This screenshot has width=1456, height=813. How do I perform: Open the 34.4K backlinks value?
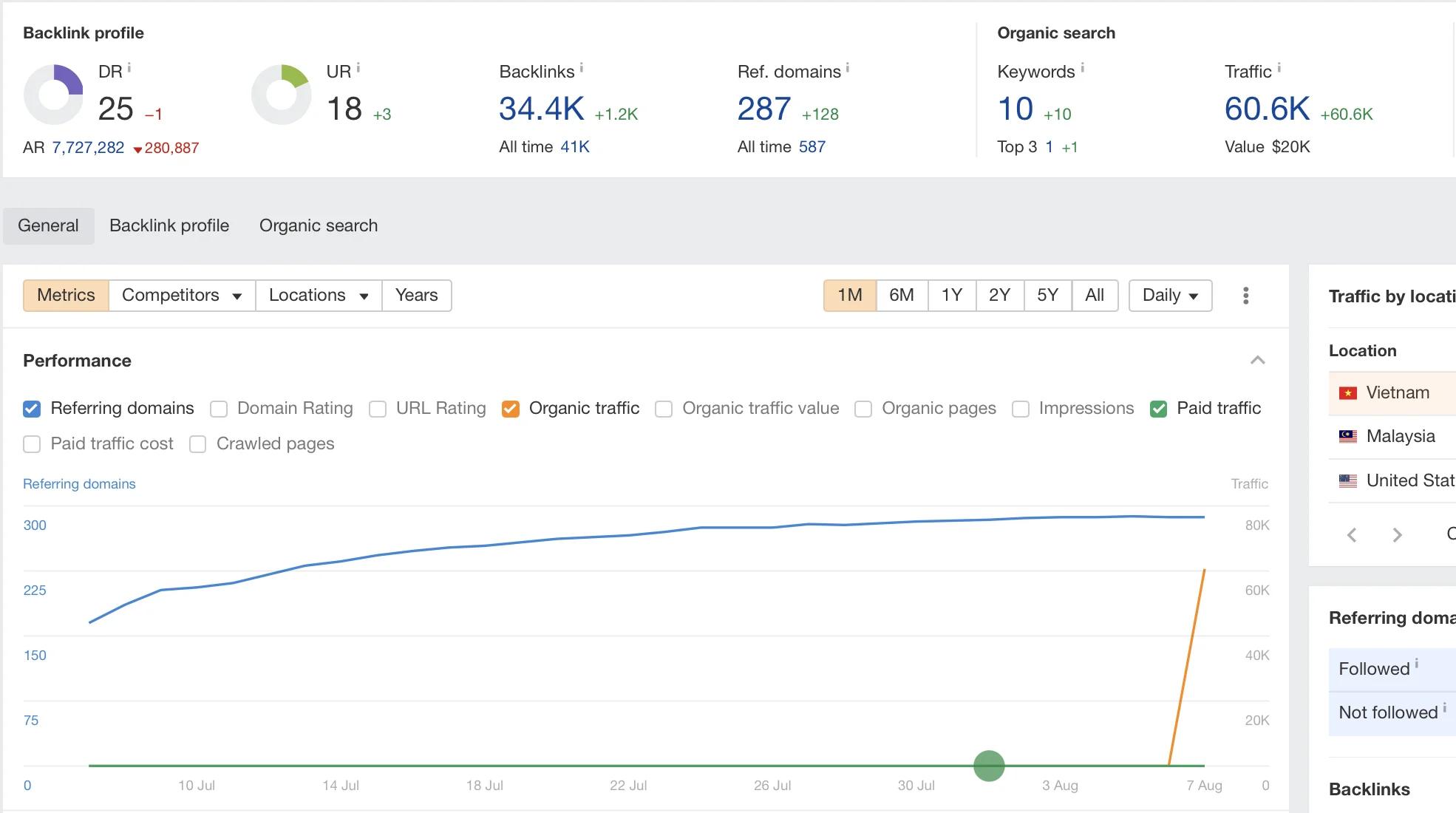click(x=542, y=109)
